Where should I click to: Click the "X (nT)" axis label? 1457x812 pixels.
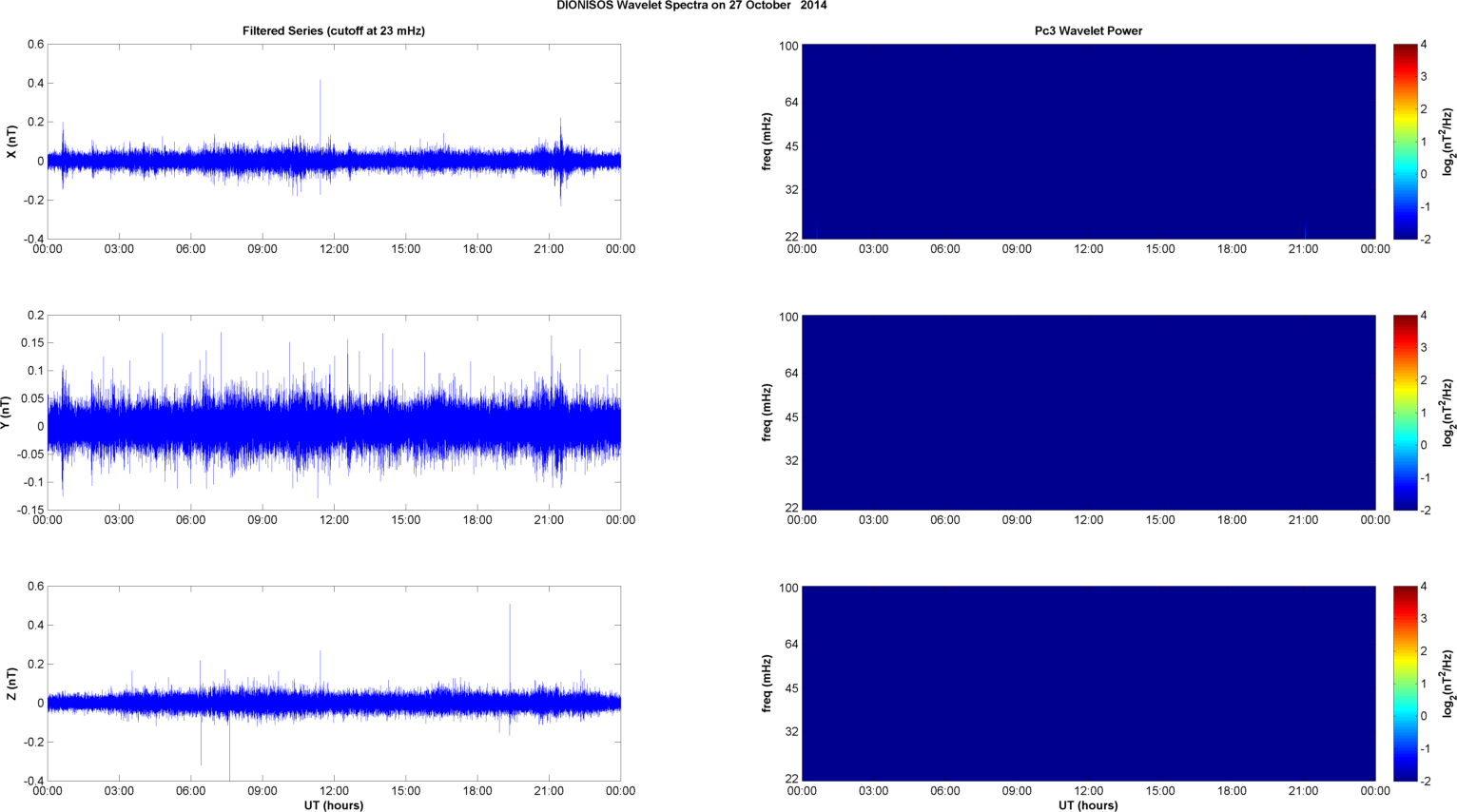click(11, 142)
